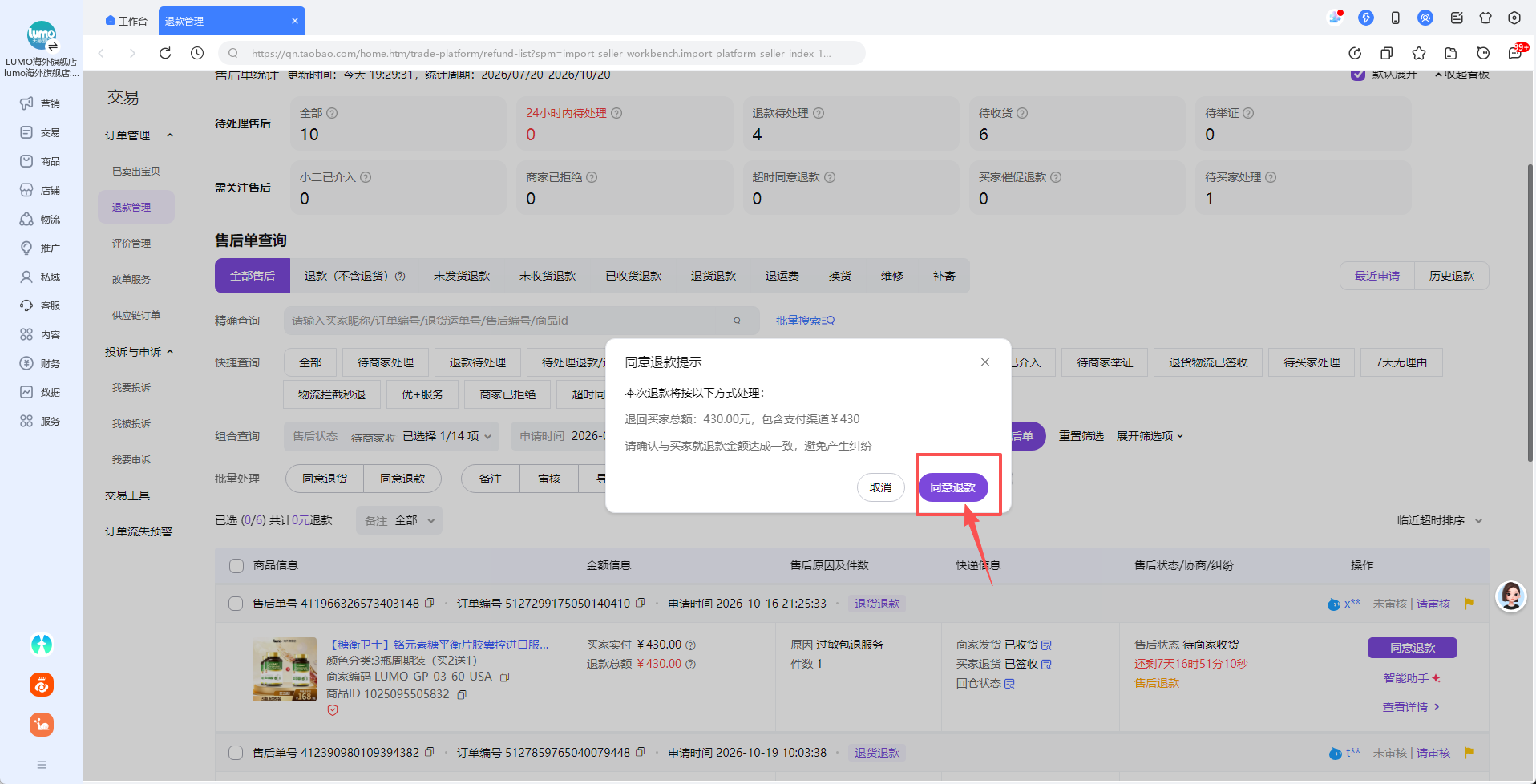This screenshot has width=1536, height=784.
Task: Click batch 同意退货 button
Action: pos(325,479)
